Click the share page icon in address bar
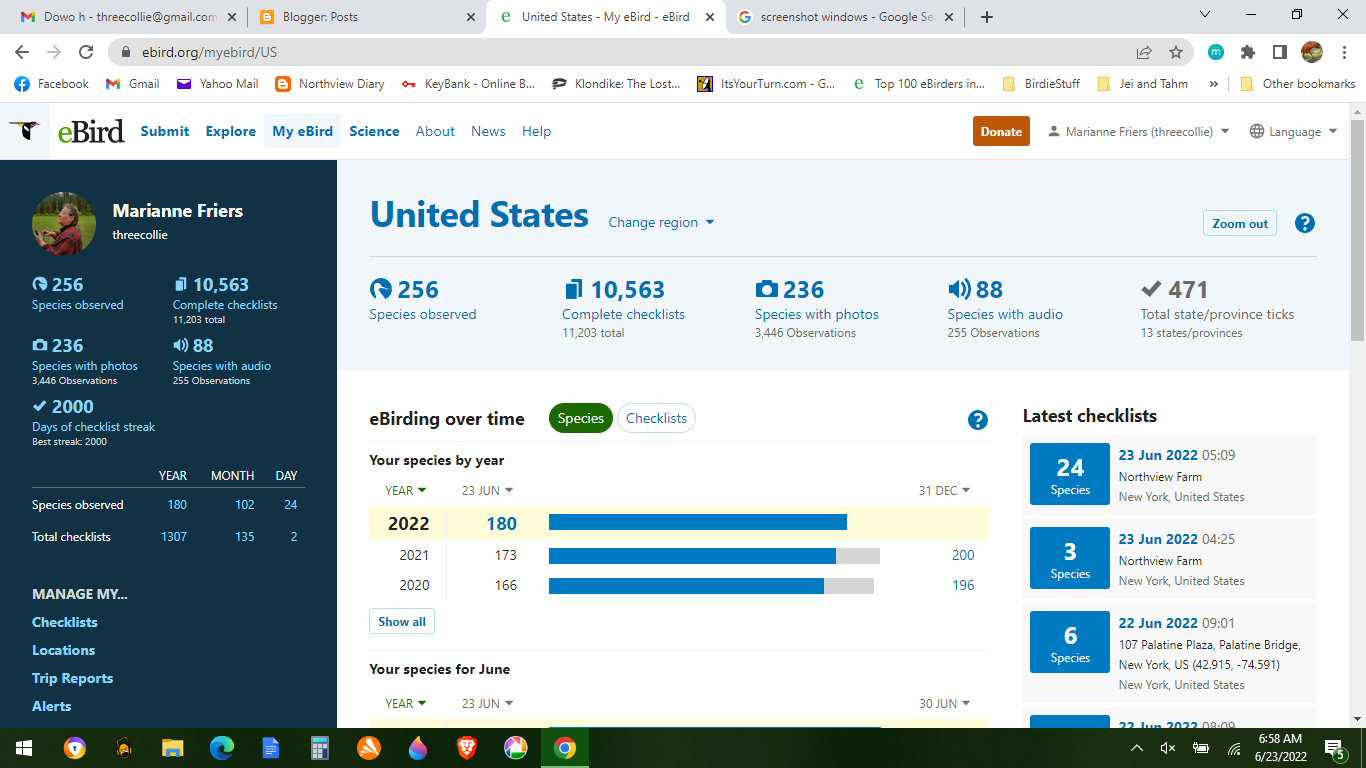 (1144, 52)
